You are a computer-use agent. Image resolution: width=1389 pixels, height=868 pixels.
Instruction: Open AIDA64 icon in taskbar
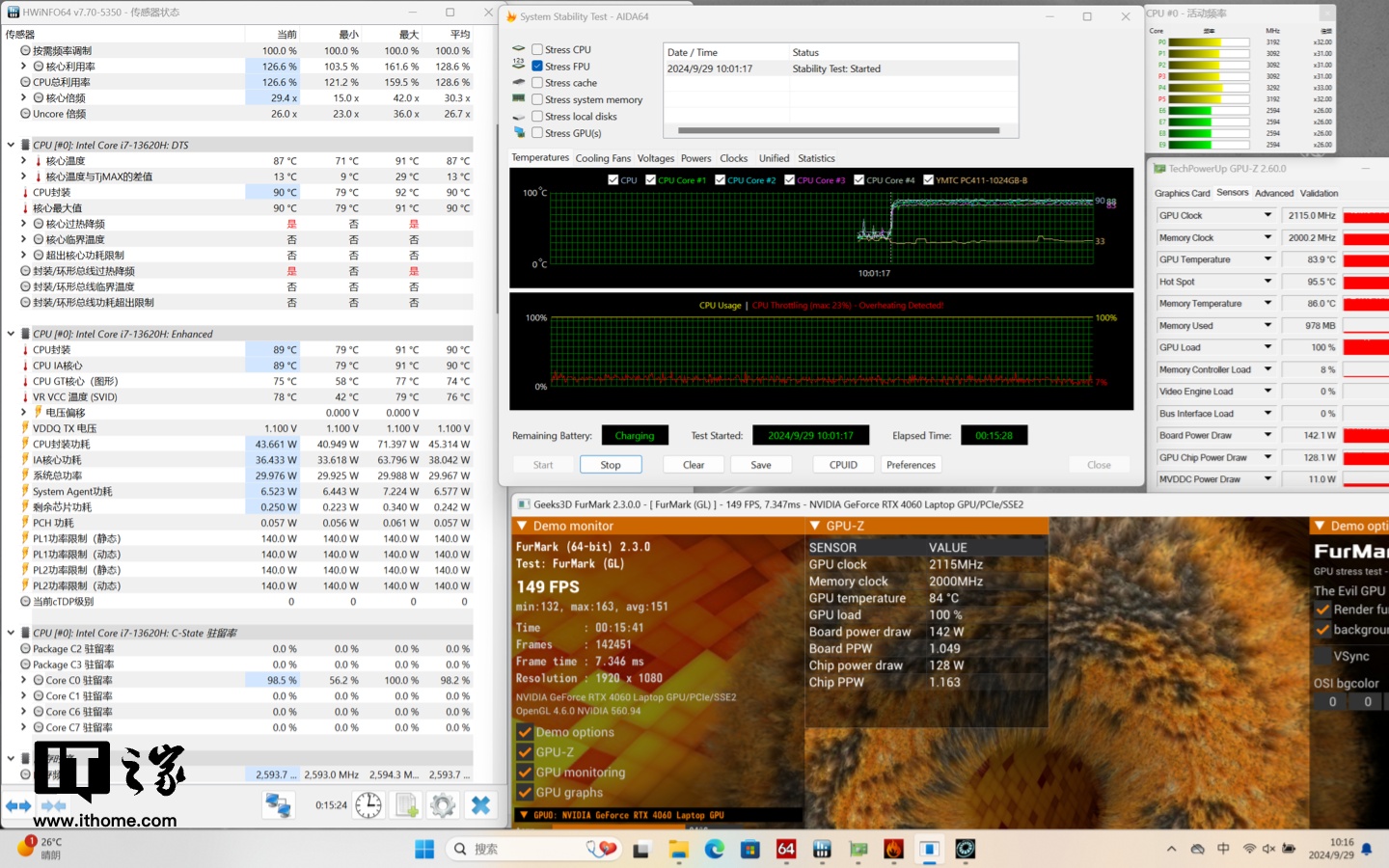pos(786,849)
